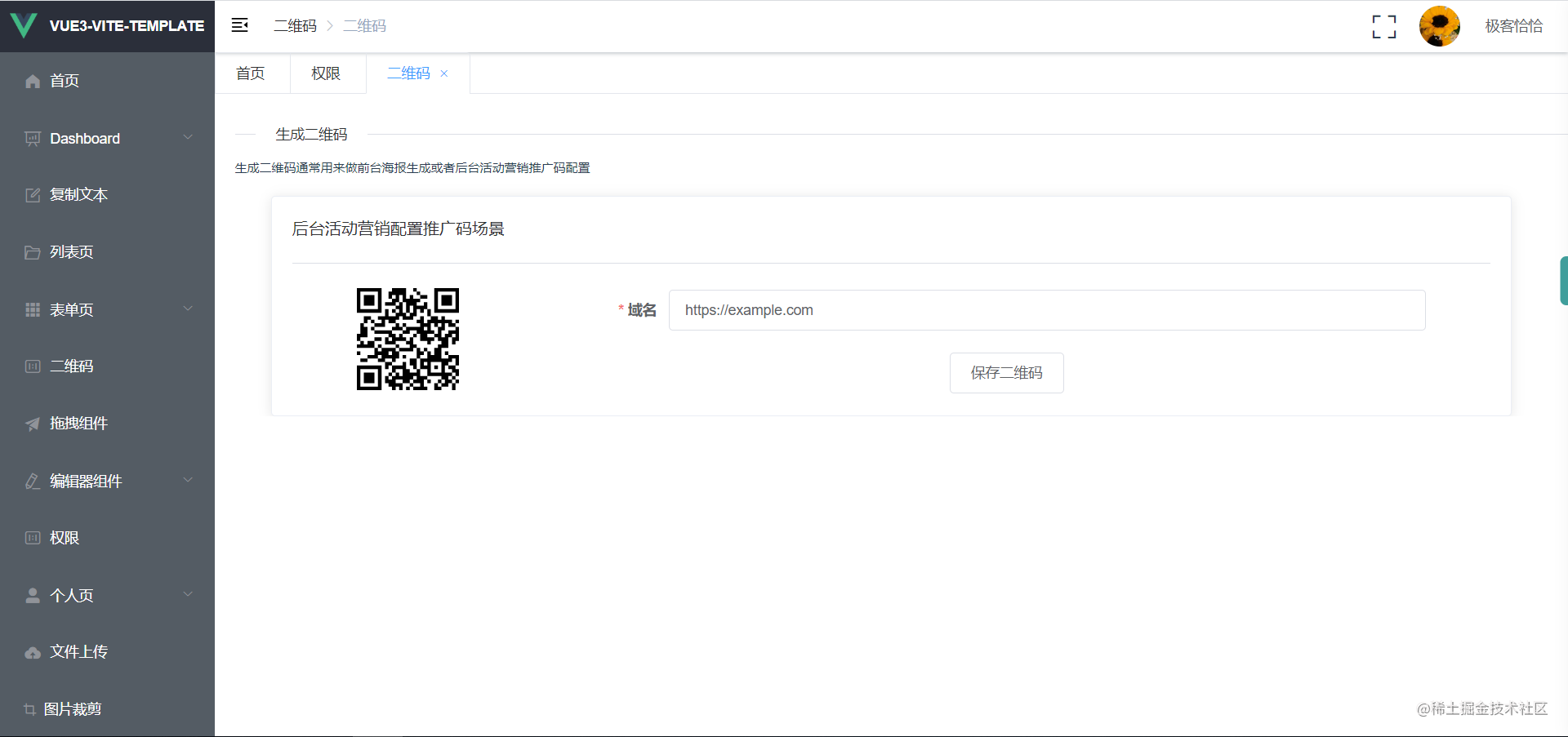Viewport: 1568px width, 737px height.
Task: Expand the 编辑器组件 submenu arrow
Action: pos(188,480)
